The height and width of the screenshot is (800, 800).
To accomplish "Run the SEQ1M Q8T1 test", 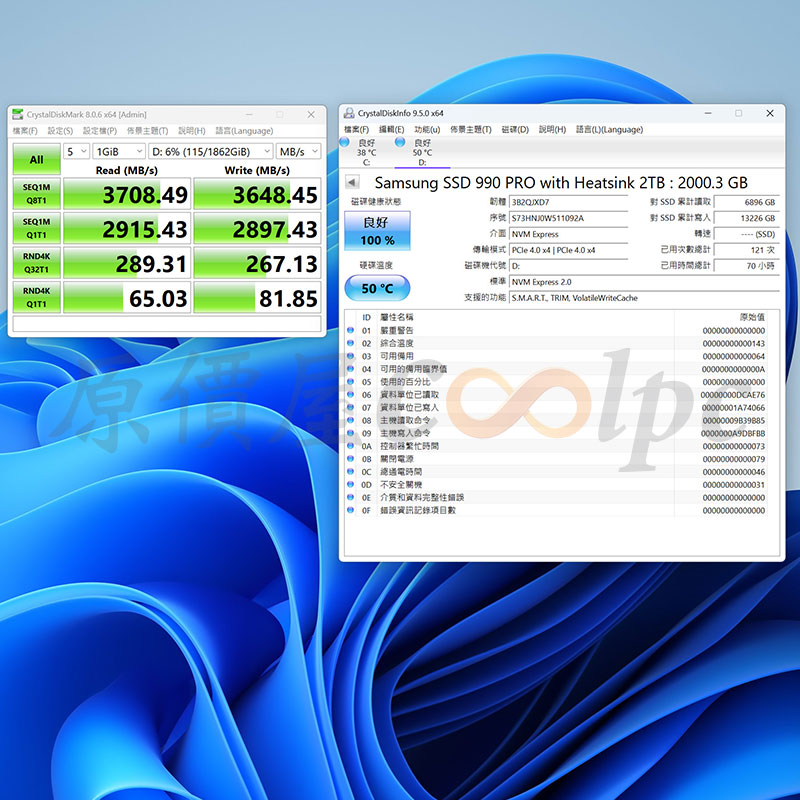I will click(36, 194).
